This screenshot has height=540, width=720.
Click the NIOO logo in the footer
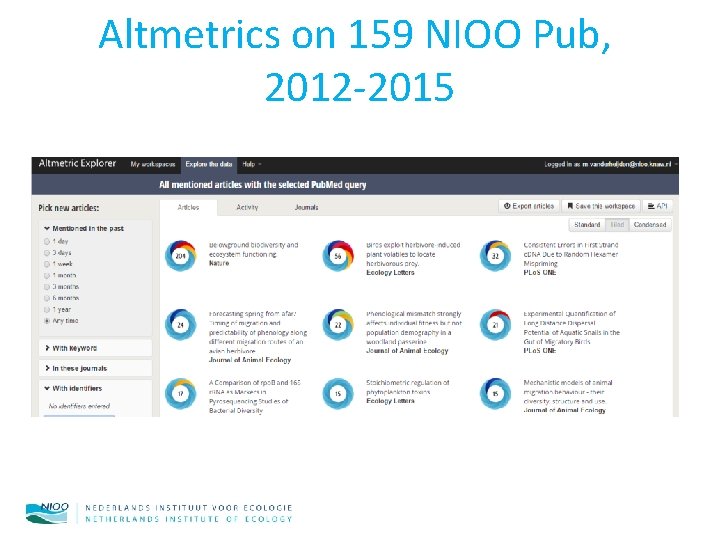coord(47,513)
